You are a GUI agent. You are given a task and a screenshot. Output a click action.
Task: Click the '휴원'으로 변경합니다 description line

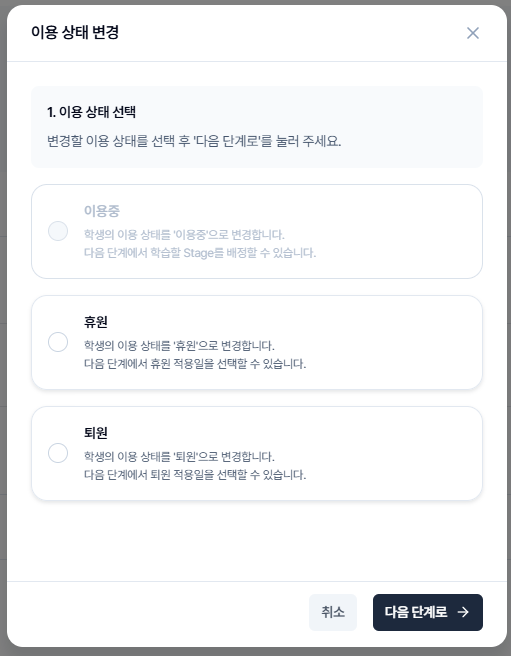(x=179, y=346)
